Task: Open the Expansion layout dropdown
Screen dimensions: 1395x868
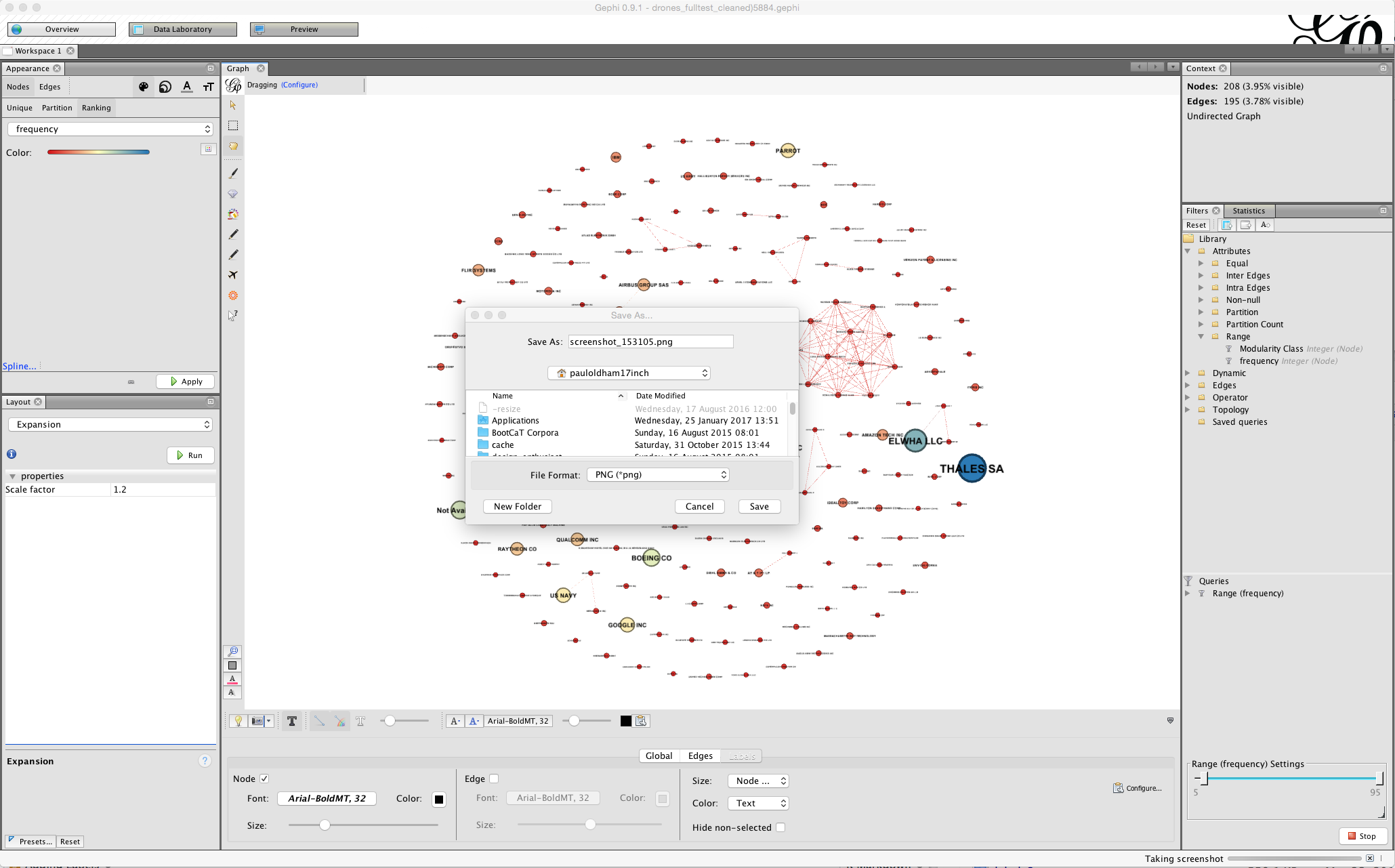Action: [111, 424]
